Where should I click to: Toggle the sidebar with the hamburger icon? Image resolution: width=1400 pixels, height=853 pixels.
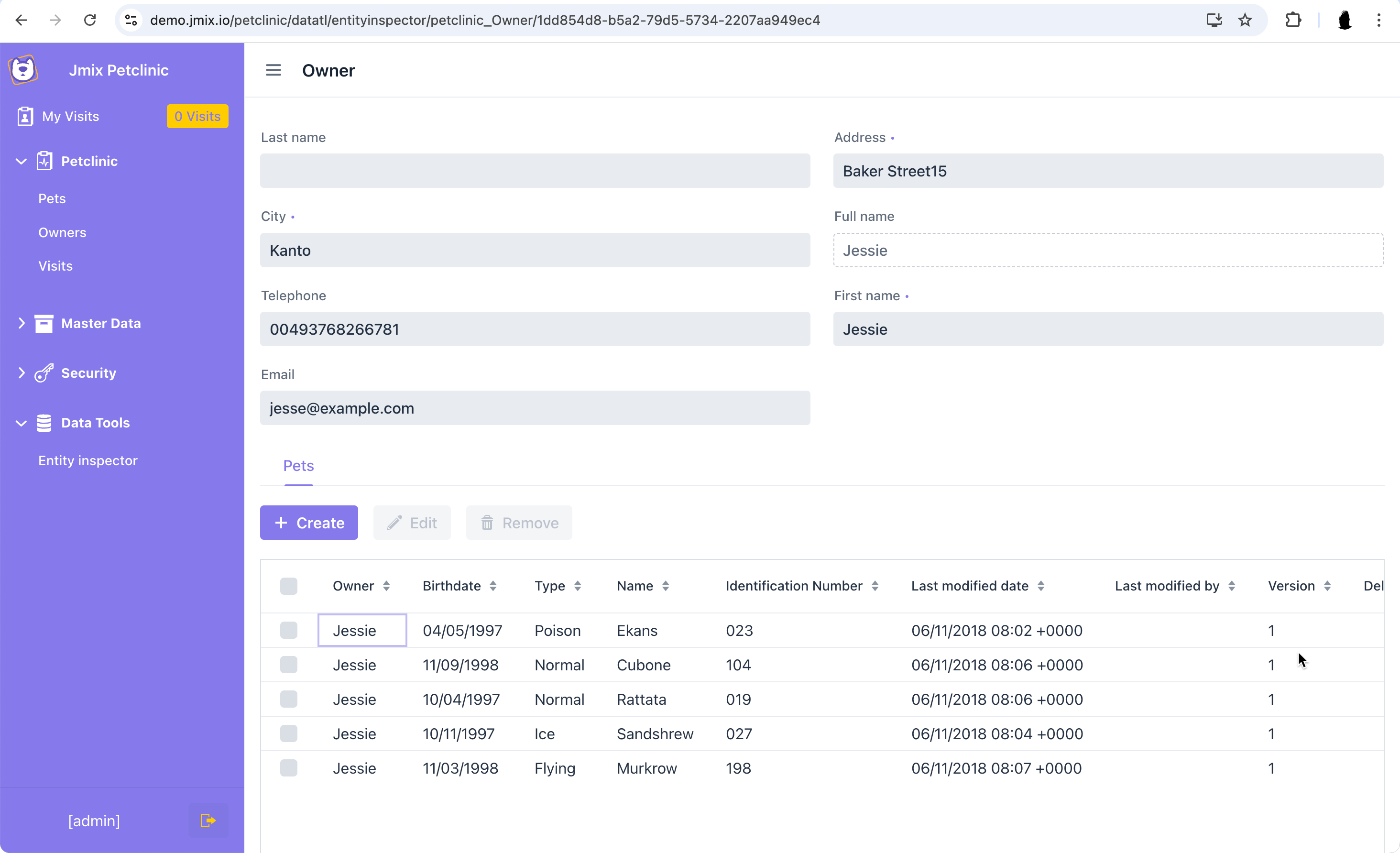click(x=273, y=70)
